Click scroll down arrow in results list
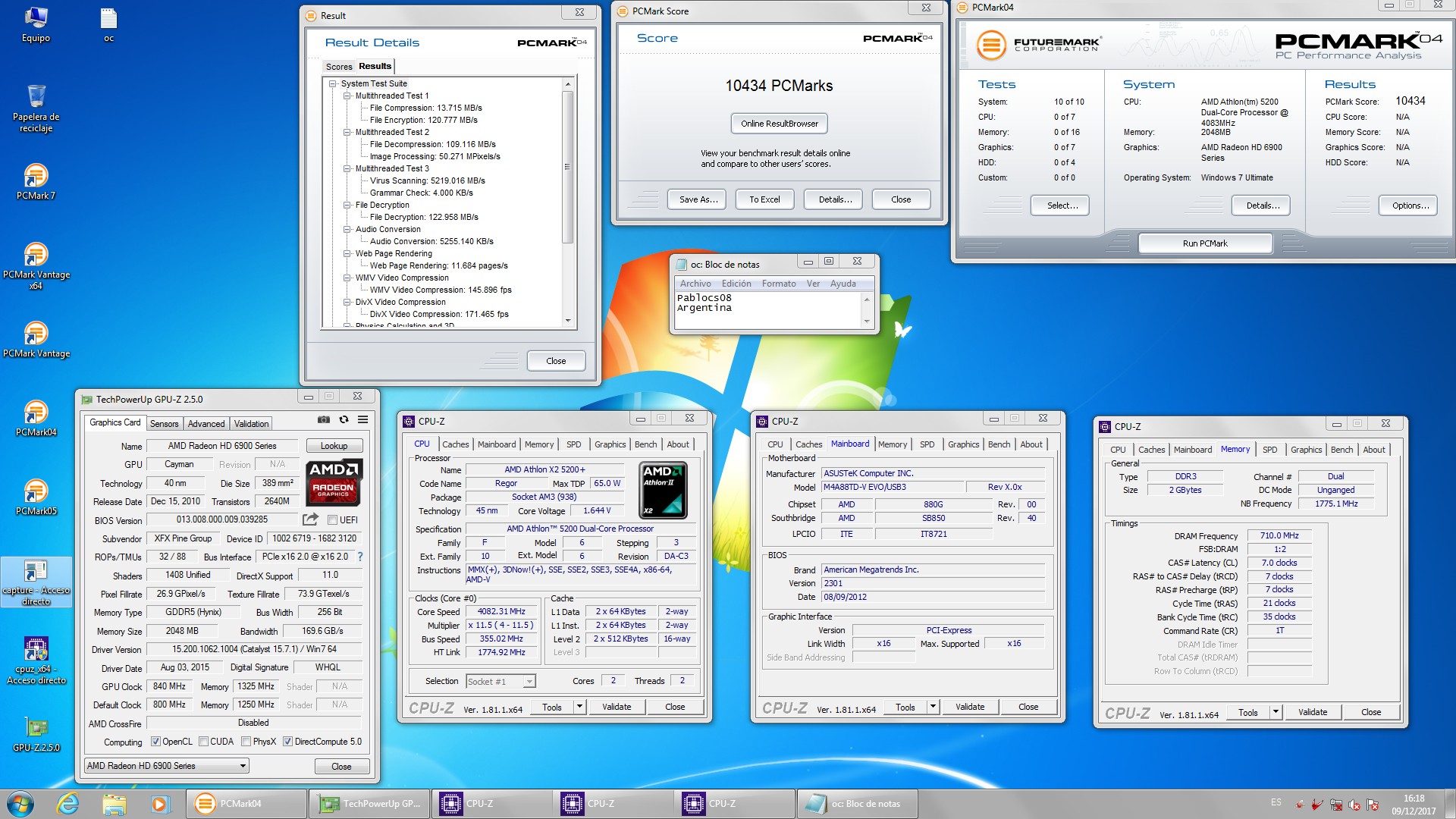 (x=568, y=322)
